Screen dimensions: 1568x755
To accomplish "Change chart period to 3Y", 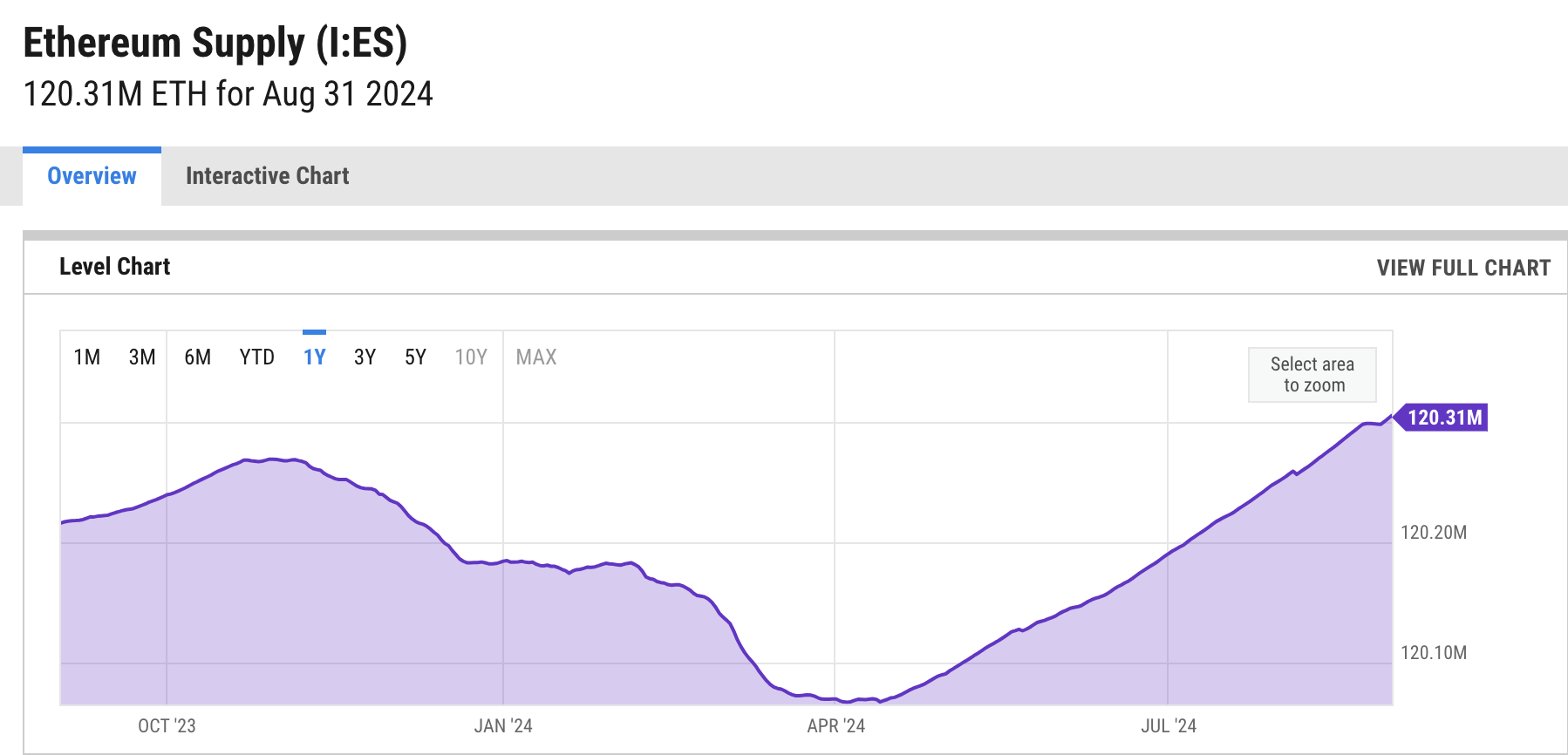I will coord(365,357).
